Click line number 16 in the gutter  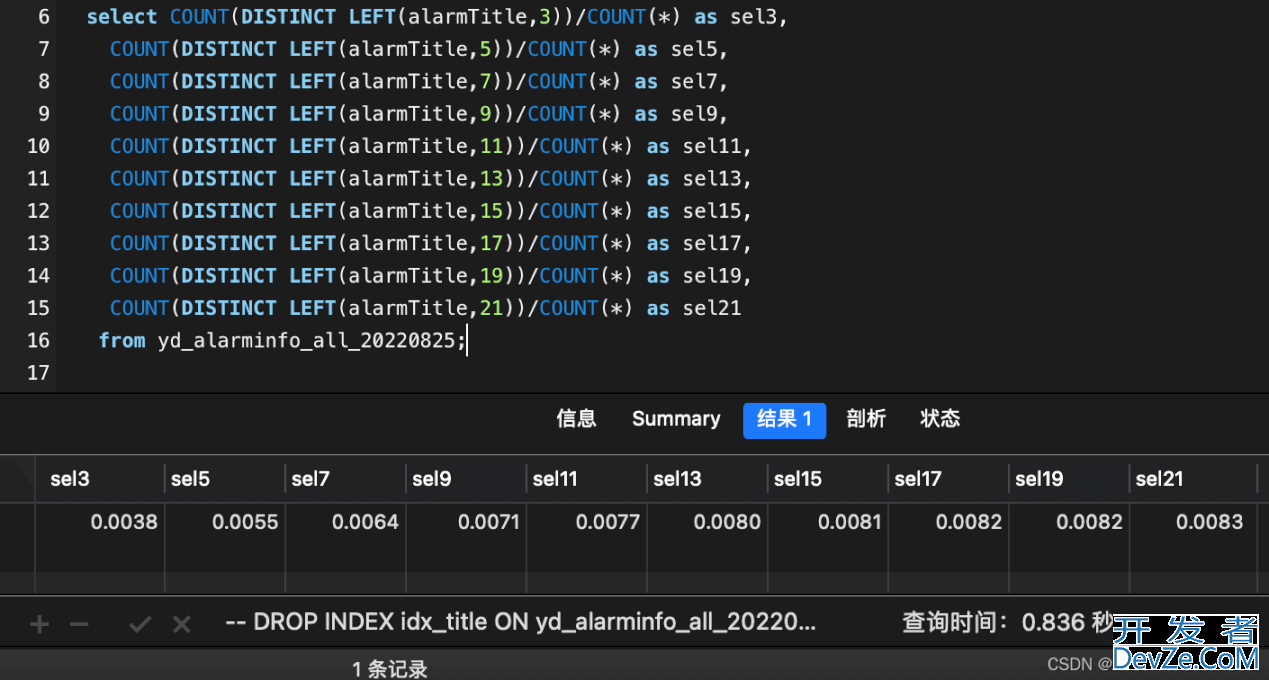click(38, 340)
